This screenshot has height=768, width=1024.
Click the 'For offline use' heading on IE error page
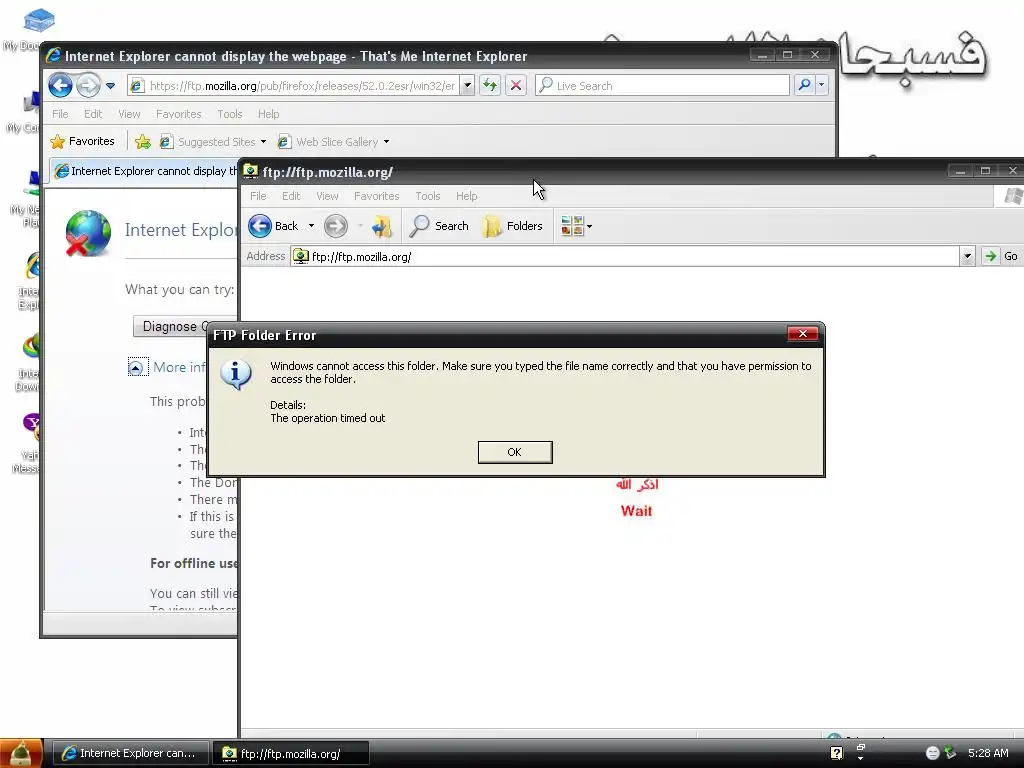[193, 563]
